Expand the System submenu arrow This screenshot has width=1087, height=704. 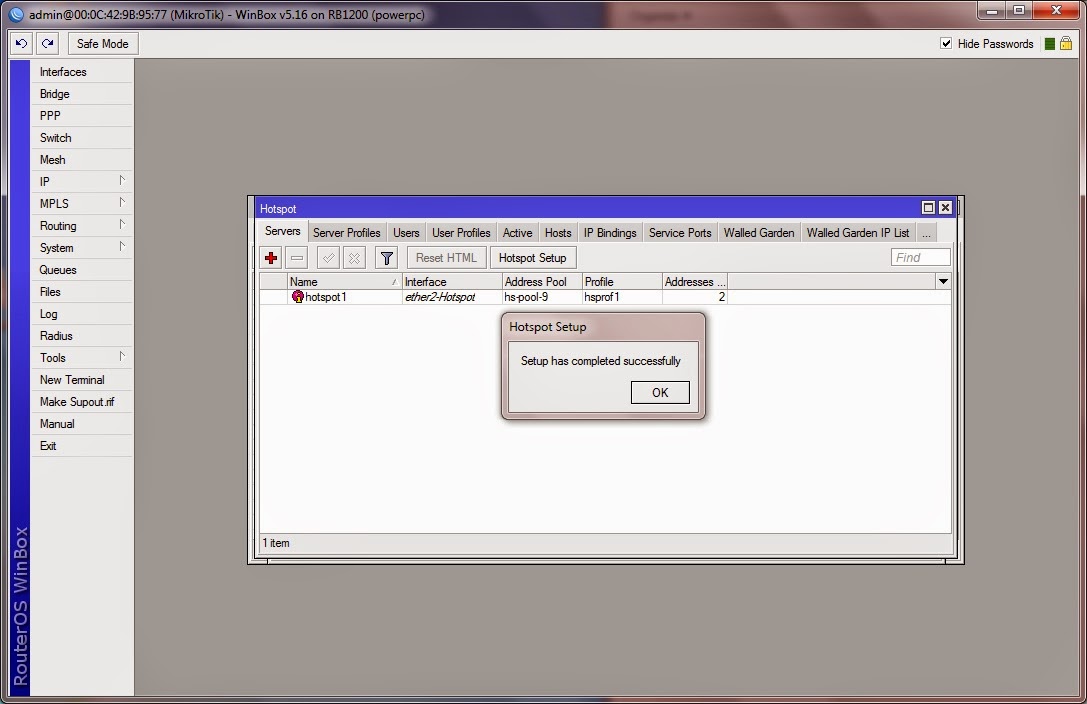coord(122,247)
